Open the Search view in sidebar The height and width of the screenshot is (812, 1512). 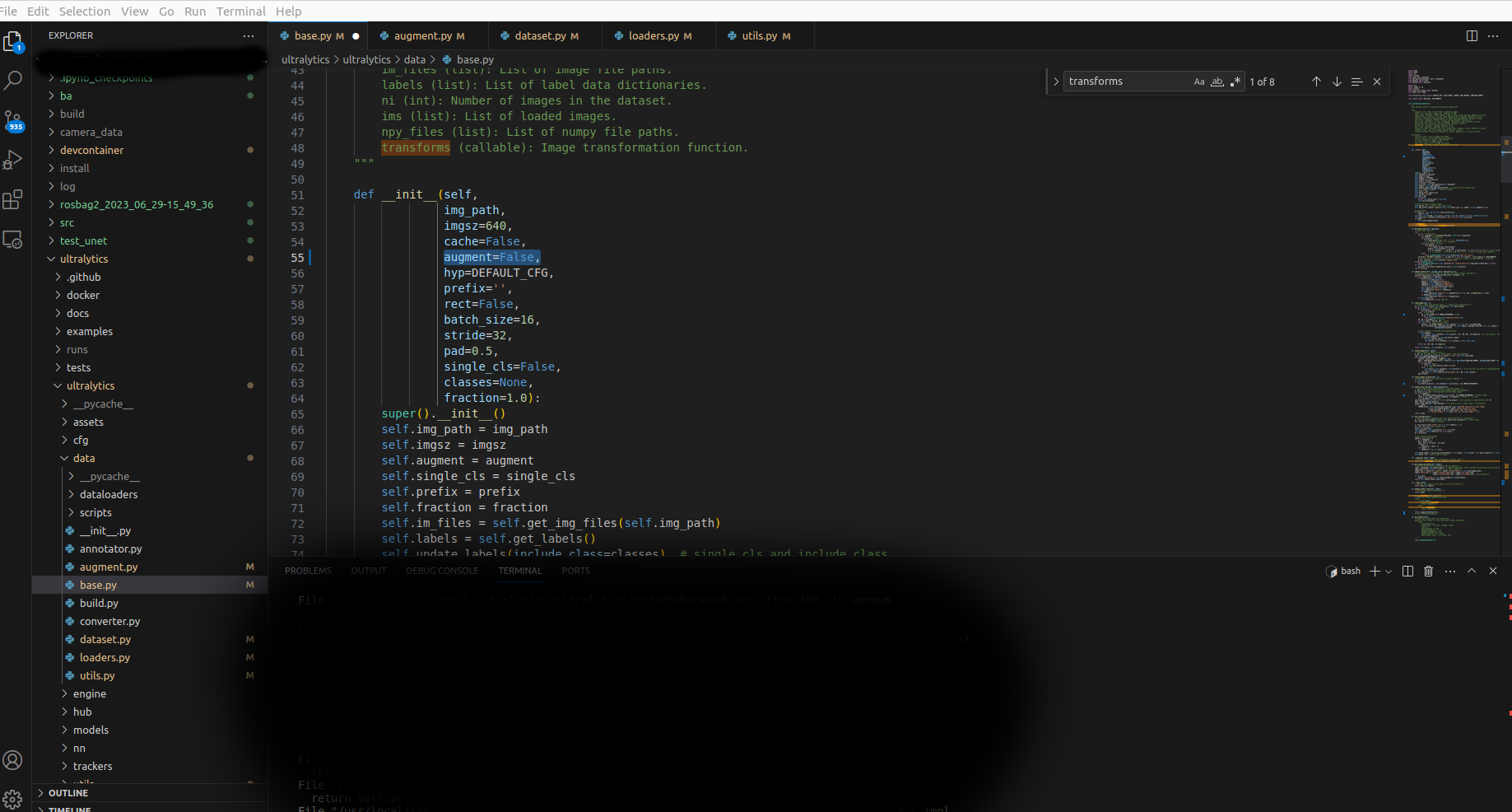(13, 80)
